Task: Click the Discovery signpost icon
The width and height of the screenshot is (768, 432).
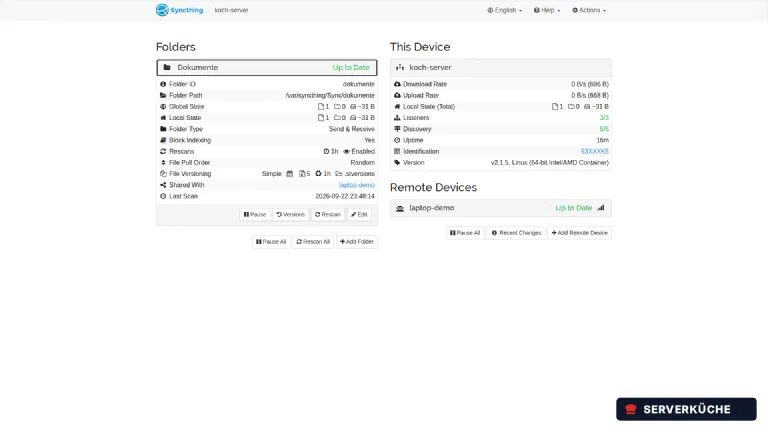Action: tap(397, 129)
